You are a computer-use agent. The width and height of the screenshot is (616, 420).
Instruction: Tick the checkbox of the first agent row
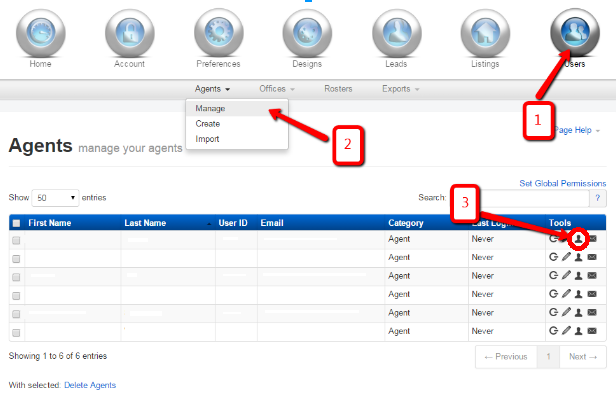pyautogui.click(x=16, y=240)
